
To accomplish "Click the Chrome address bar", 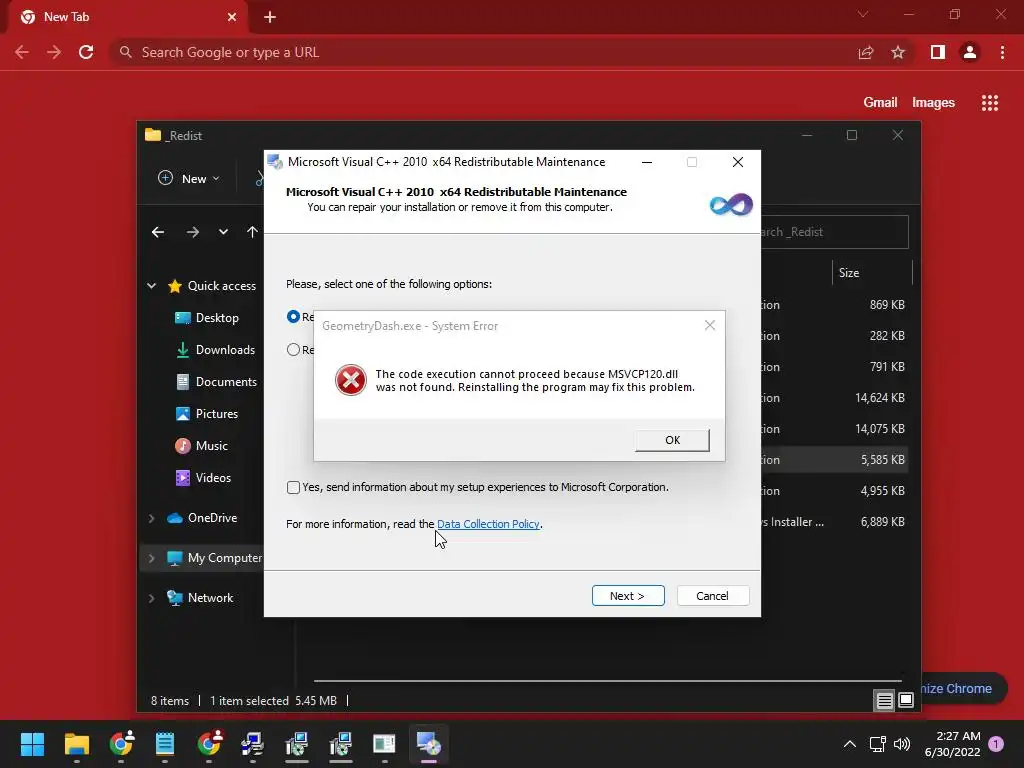I will point(483,52).
